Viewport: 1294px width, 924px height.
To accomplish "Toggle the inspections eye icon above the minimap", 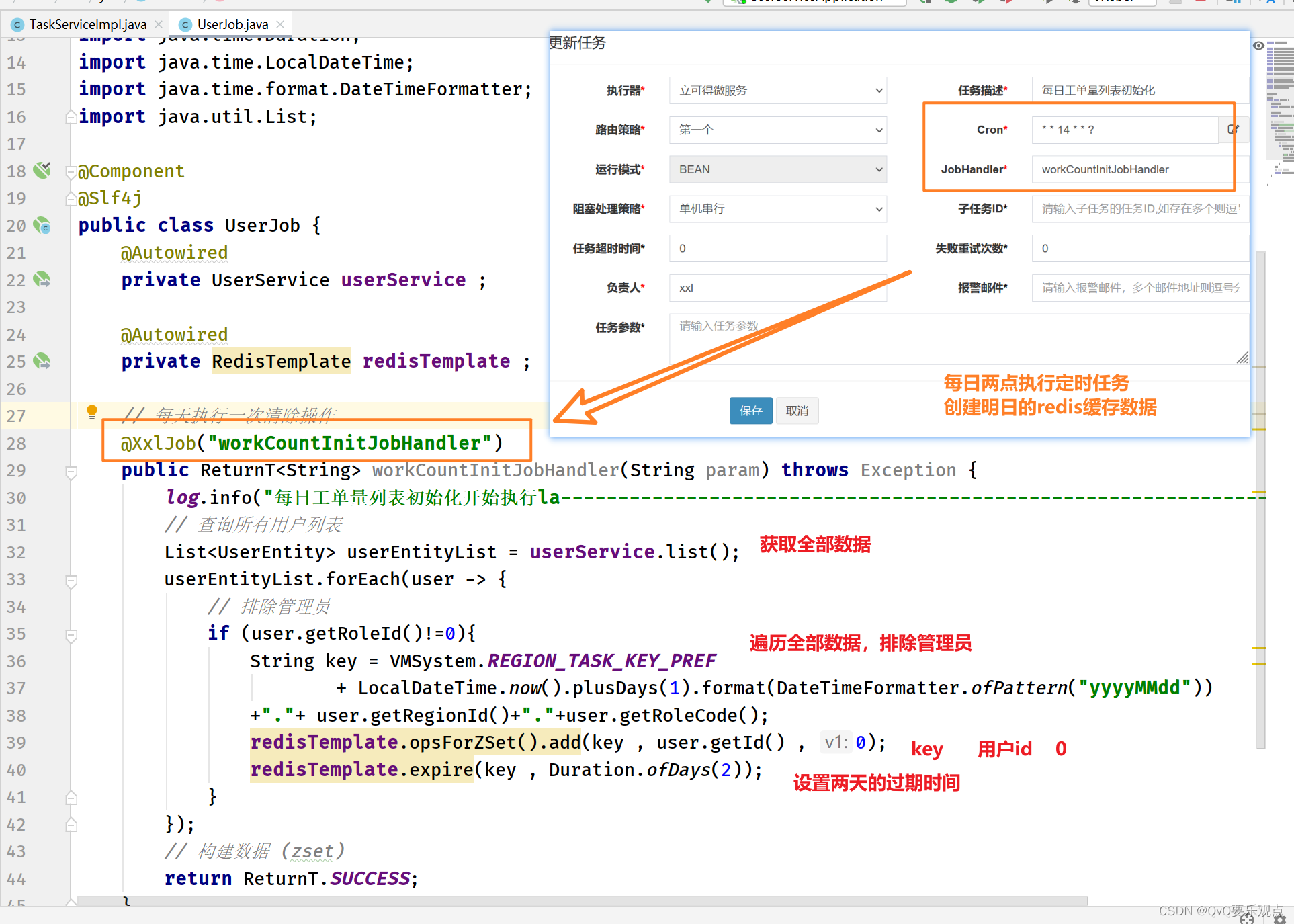I will pos(1258,46).
